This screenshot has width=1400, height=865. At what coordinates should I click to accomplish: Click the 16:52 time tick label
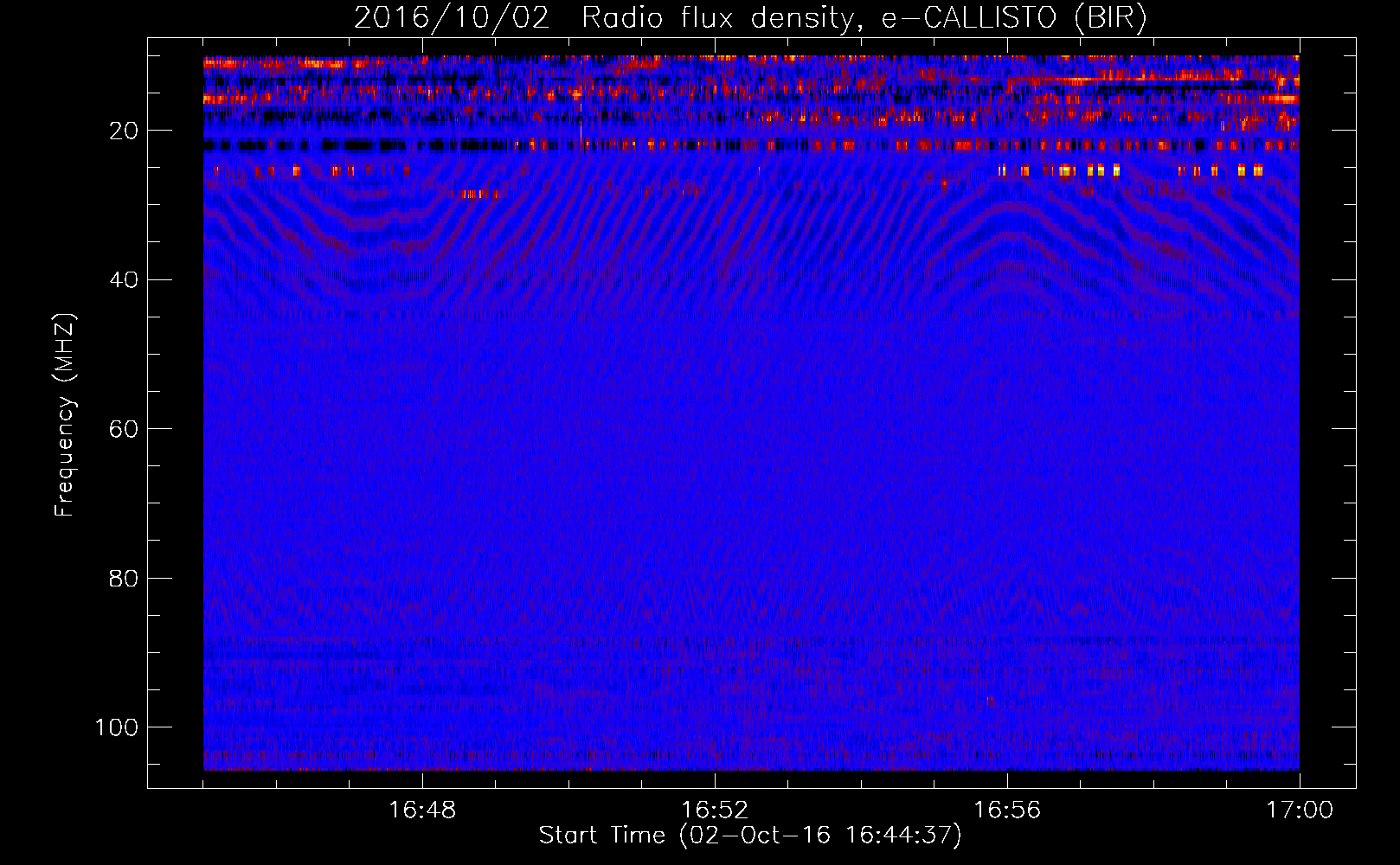click(715, 811)
